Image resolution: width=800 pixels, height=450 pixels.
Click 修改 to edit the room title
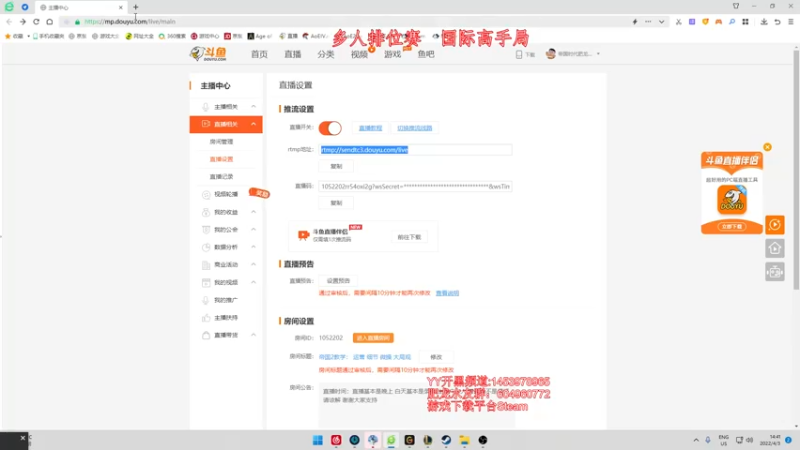(436, 357)
